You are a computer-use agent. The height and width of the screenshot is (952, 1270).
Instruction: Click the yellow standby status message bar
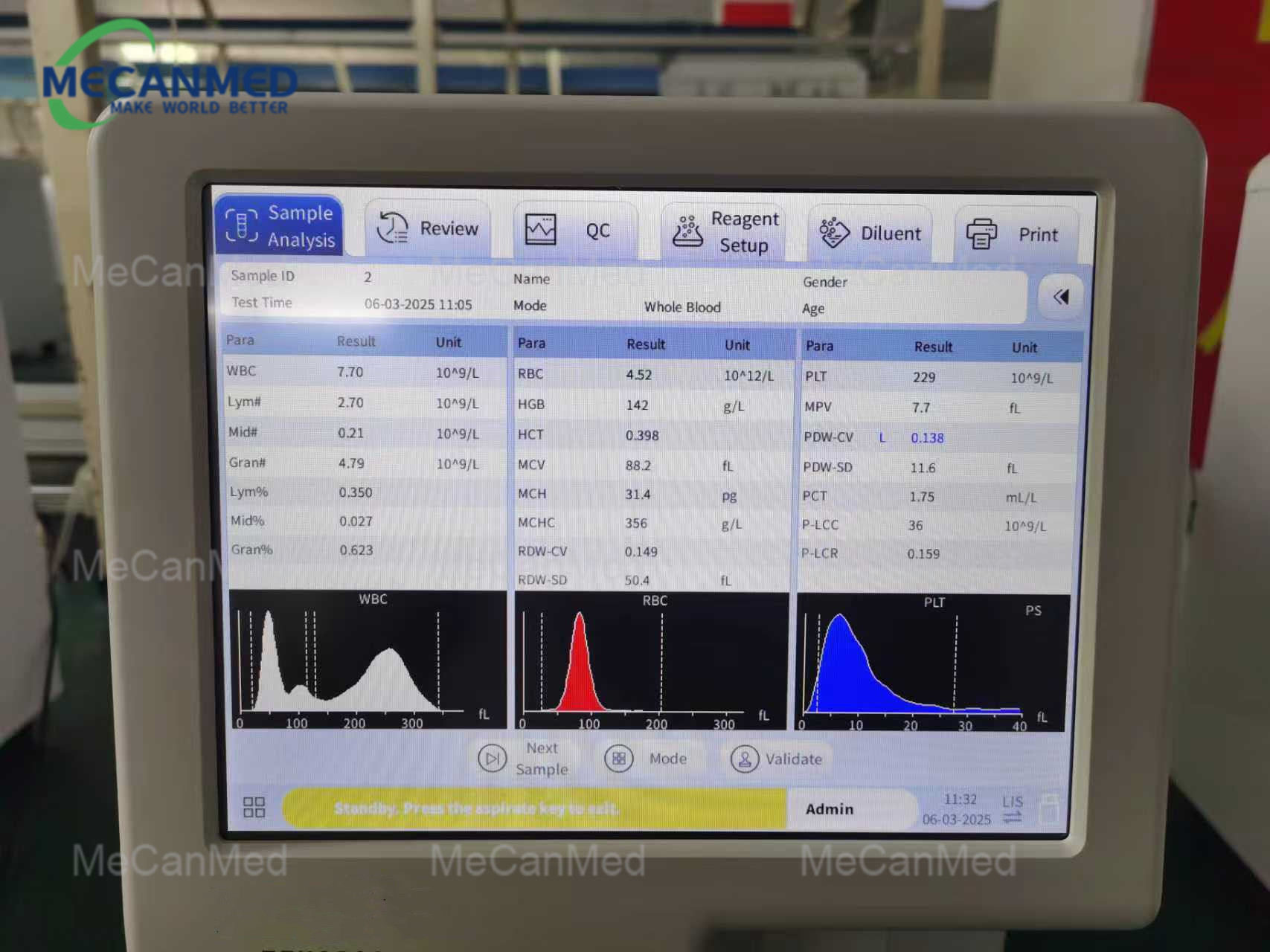point(533,808)
